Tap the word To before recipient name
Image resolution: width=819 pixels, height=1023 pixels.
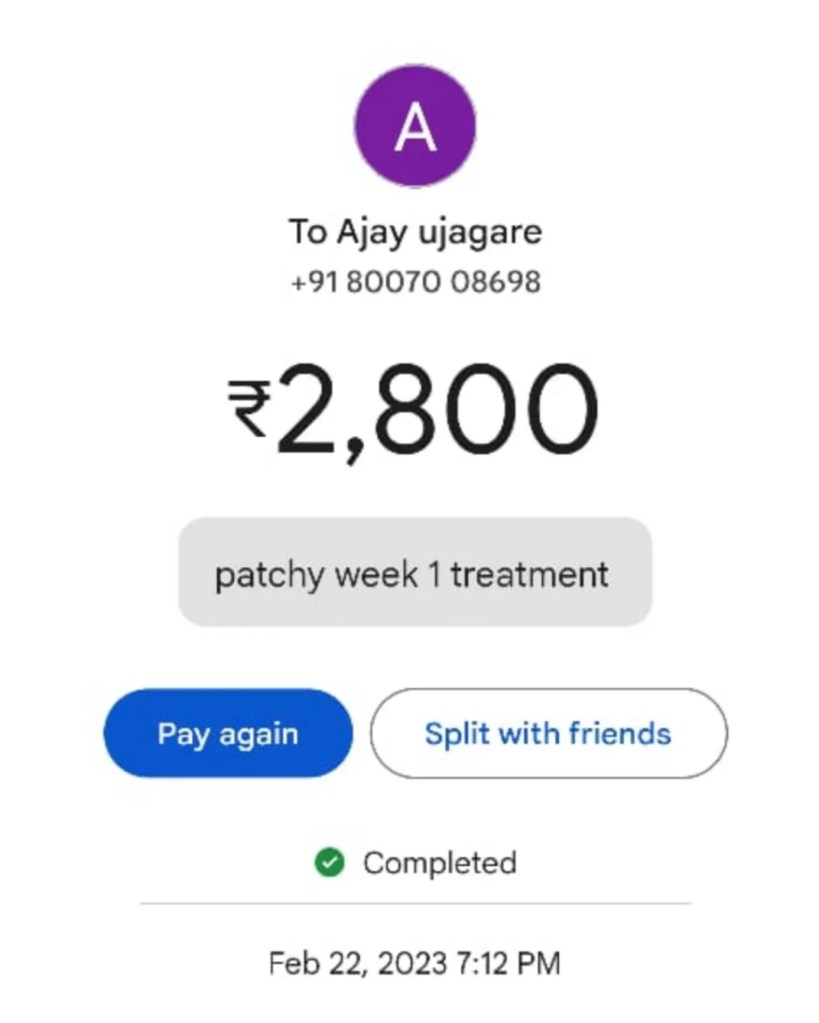tap(304, 232)
